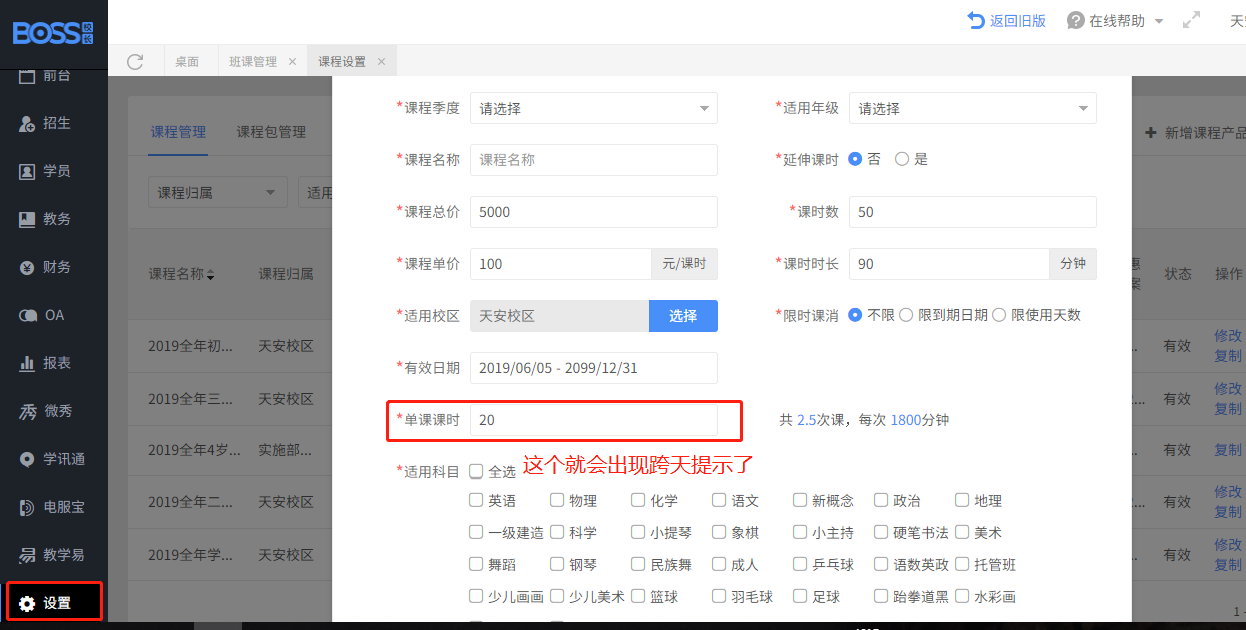
Task: Click the 返回旧版 link
Action: click(1018, 20)
